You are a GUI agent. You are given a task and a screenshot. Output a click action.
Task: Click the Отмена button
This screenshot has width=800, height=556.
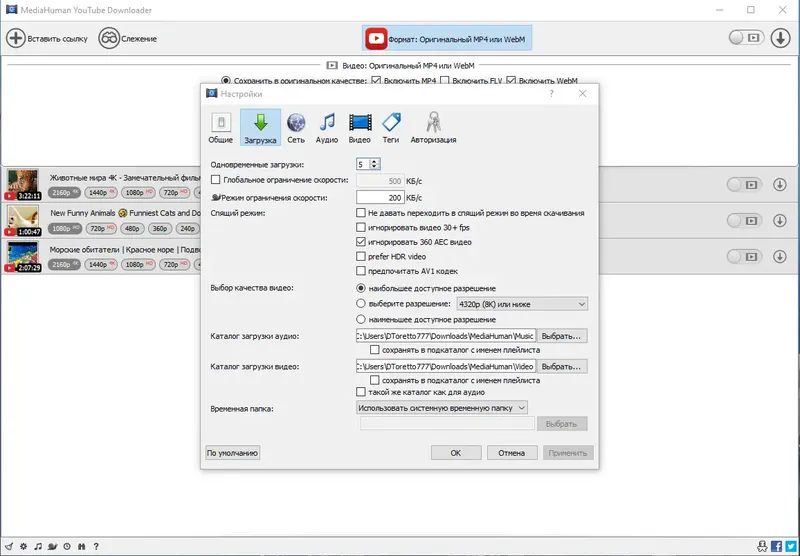tap(512, 452)
